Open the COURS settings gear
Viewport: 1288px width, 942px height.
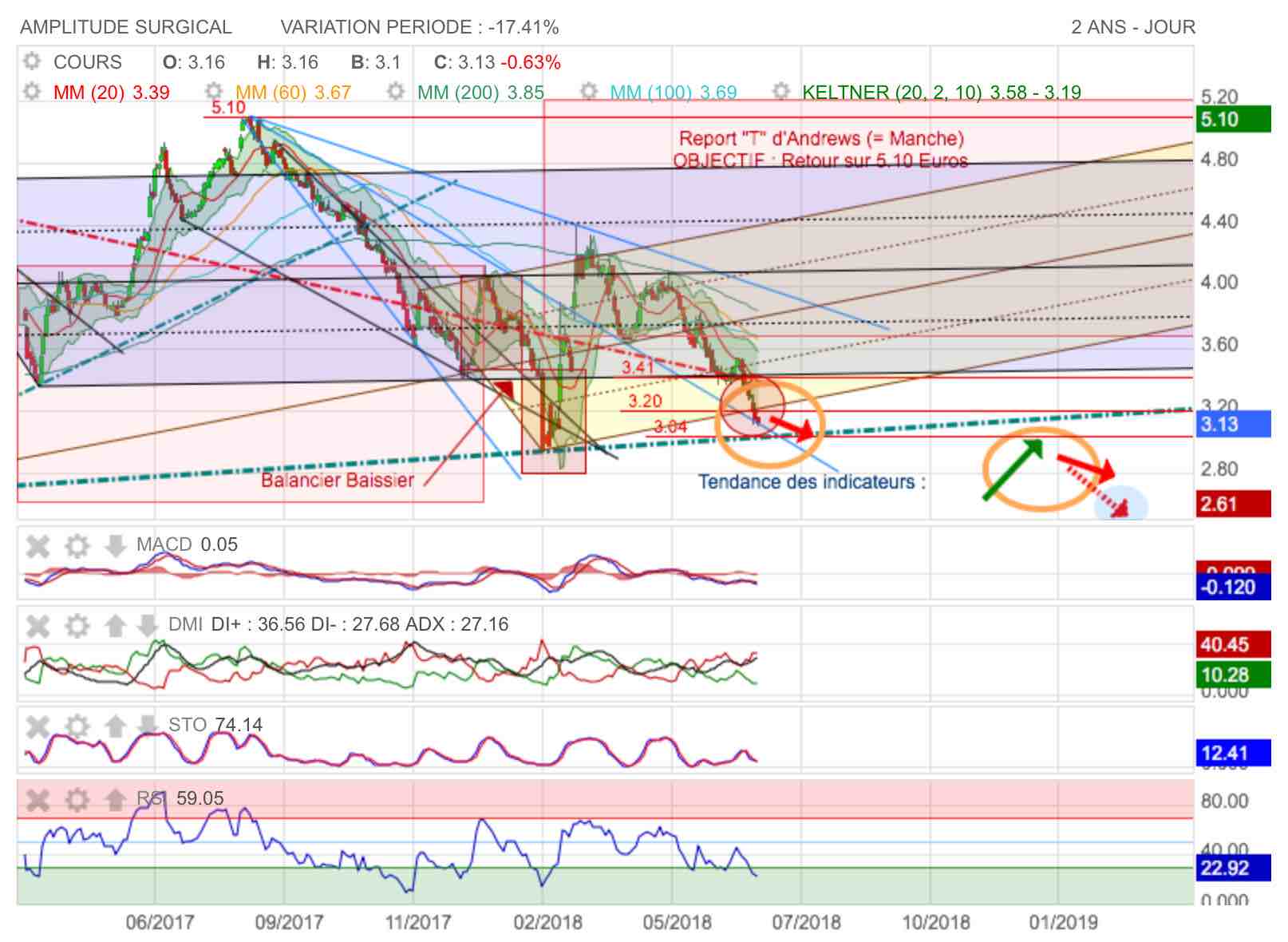click(x=32, y=61)
